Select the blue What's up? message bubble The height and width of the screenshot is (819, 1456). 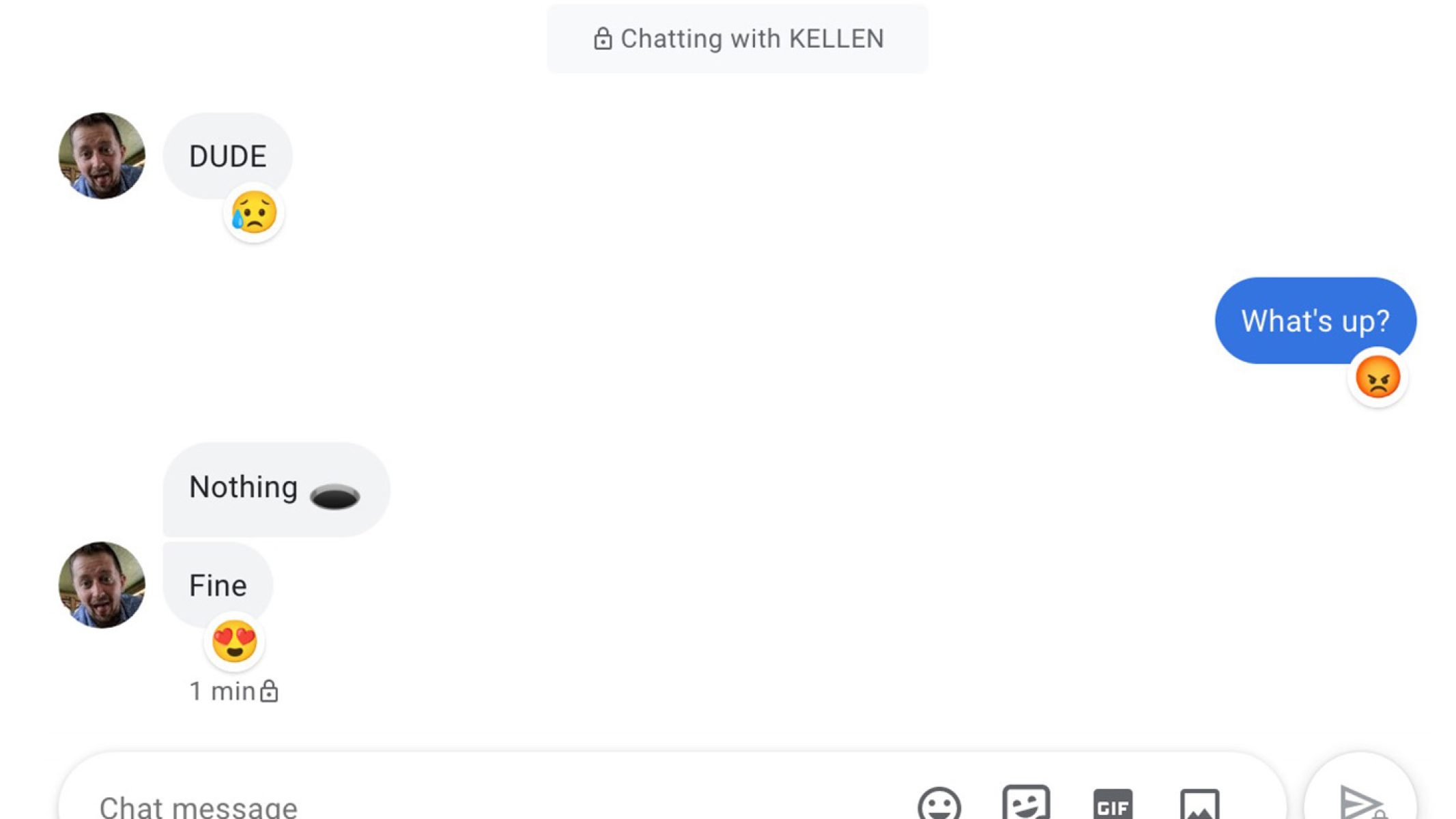(1315, 320)
